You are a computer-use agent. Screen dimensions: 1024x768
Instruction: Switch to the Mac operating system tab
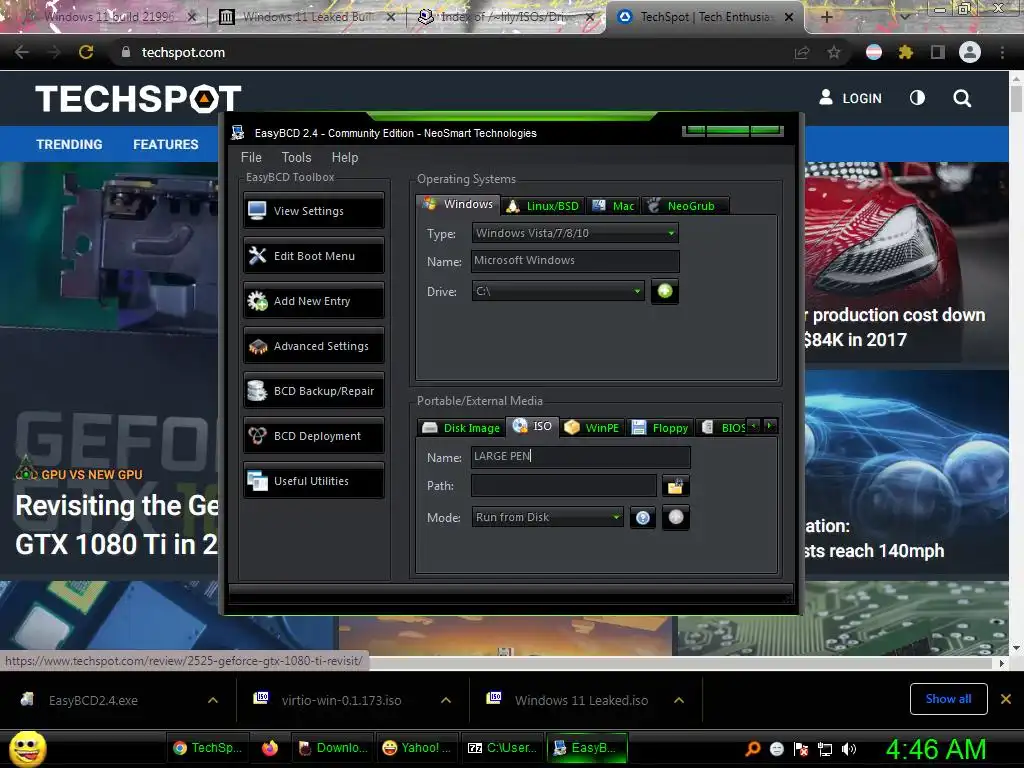click(x=613, y=206)
